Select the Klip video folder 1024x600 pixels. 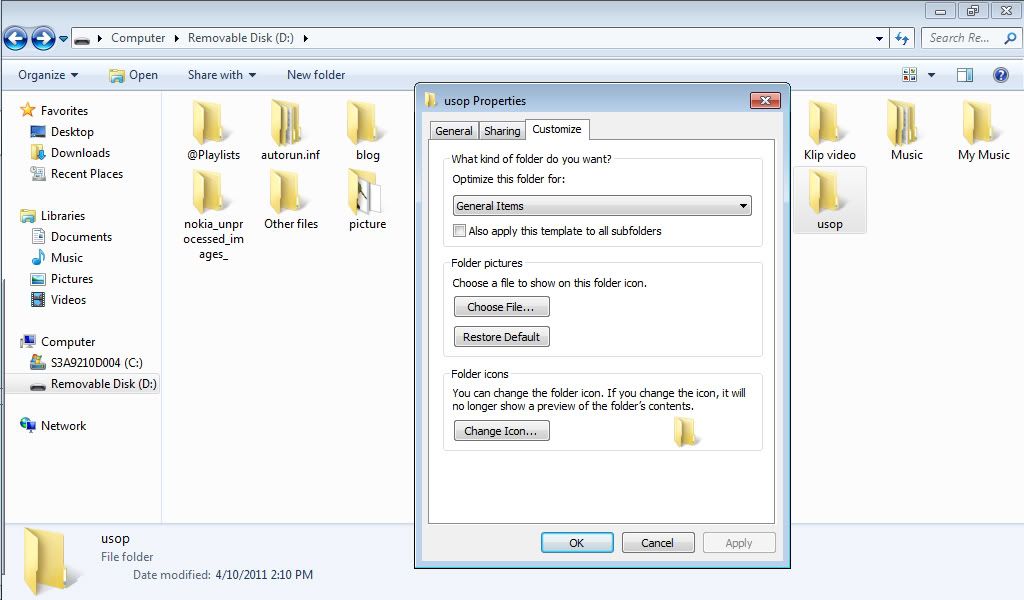(x=829, y=124)
